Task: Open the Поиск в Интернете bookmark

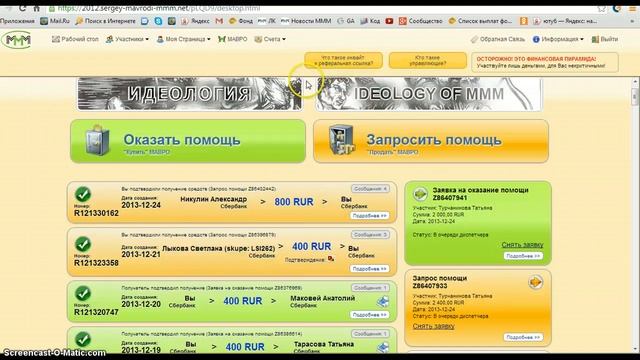Action: click(105, 21)
